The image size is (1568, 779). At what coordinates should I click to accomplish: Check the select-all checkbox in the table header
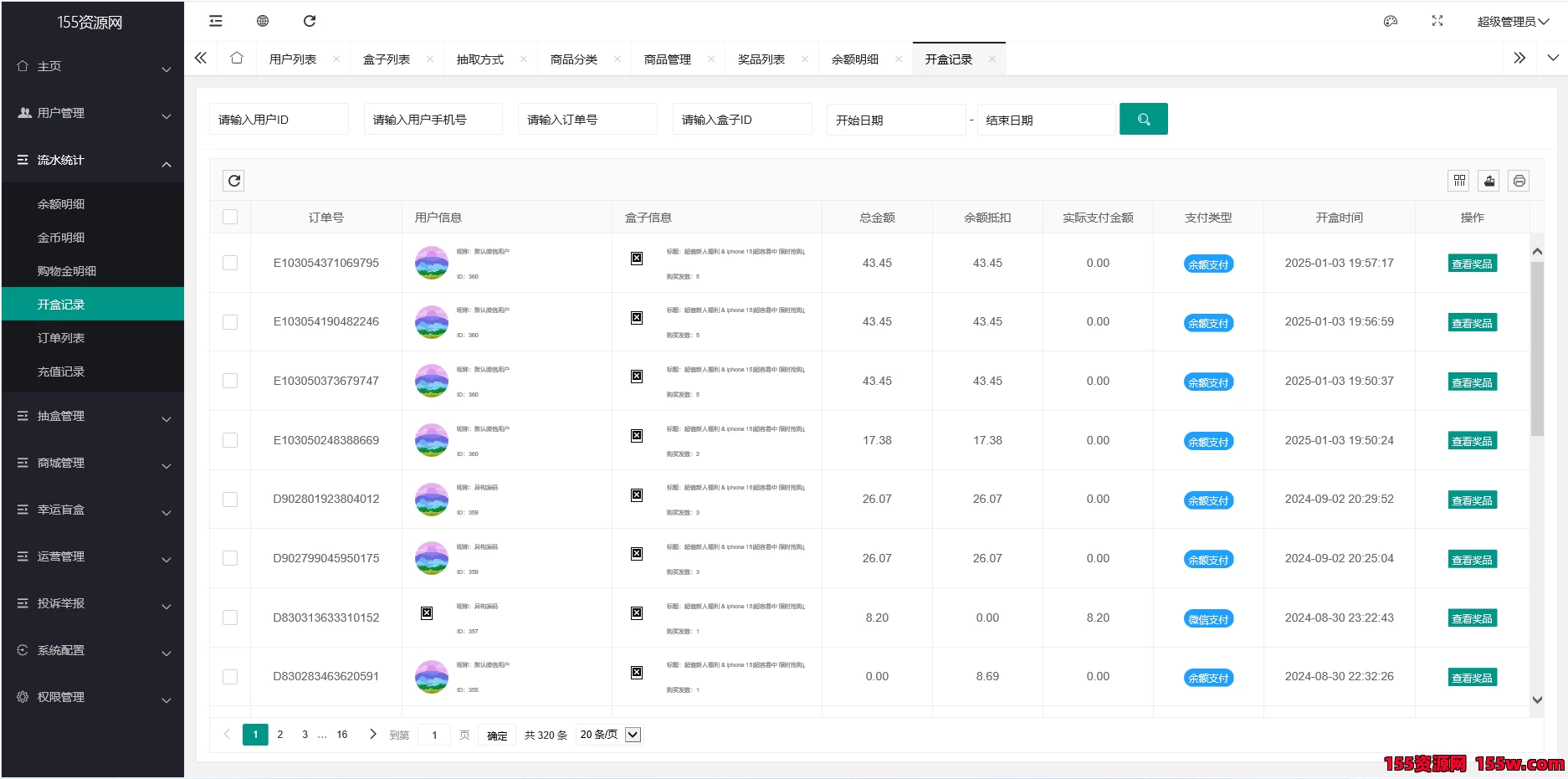(x=230, y=216)
